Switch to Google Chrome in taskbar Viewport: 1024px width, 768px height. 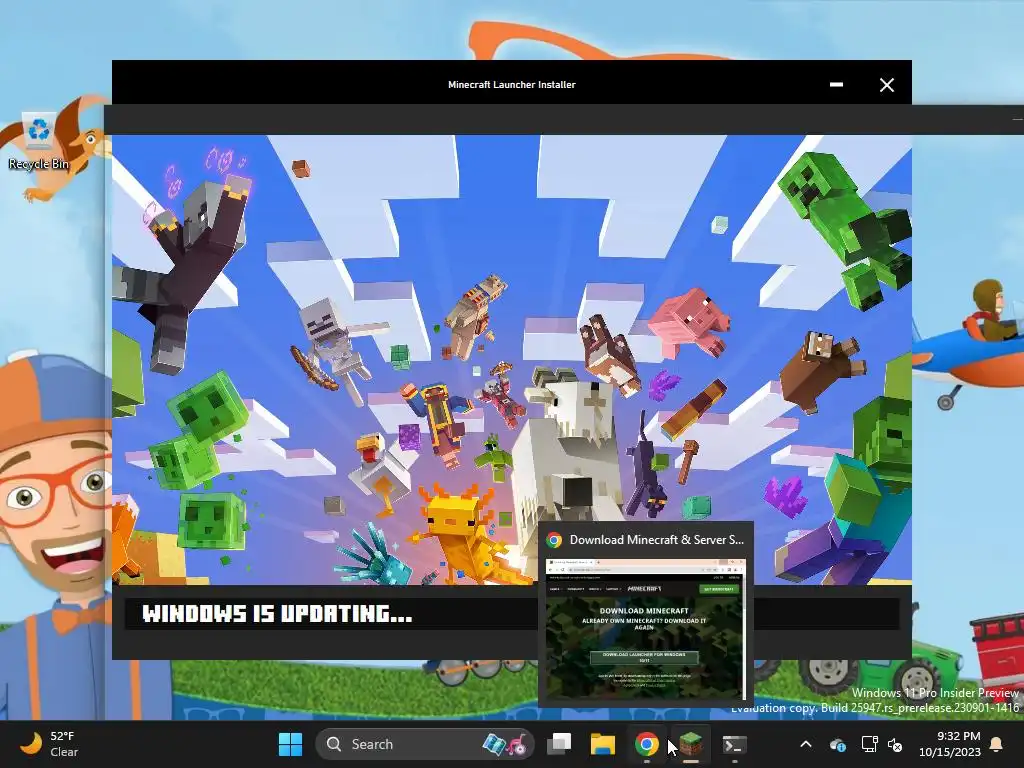646,744
